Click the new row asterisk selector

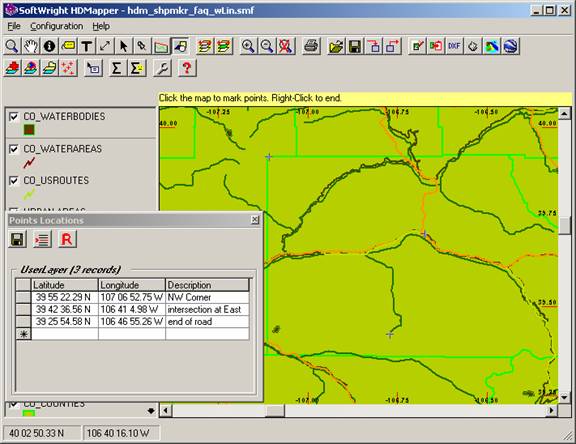tap(24, 334)
